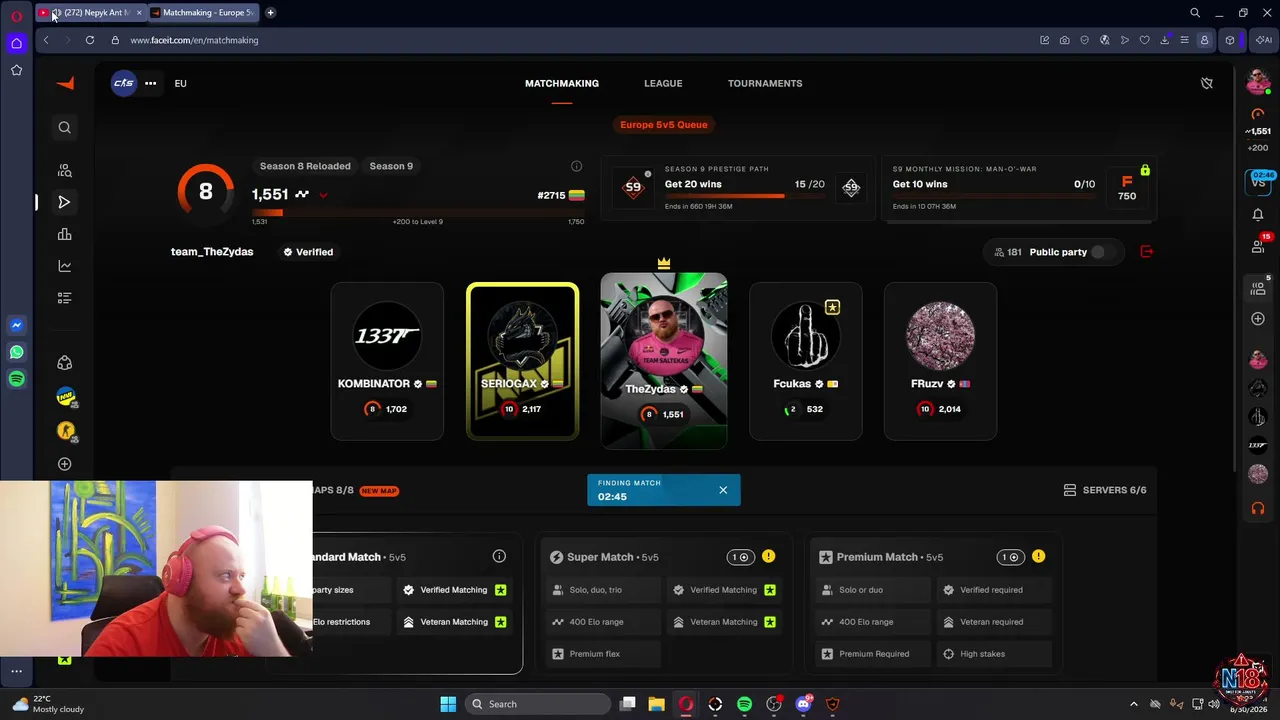The image size is (1280, 720).
Task: Click the Verified badge button
Action: click(308, 252)
